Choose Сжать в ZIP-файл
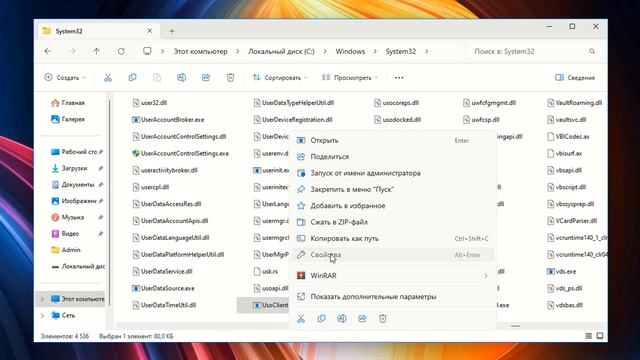 click(x=393, y=222)
